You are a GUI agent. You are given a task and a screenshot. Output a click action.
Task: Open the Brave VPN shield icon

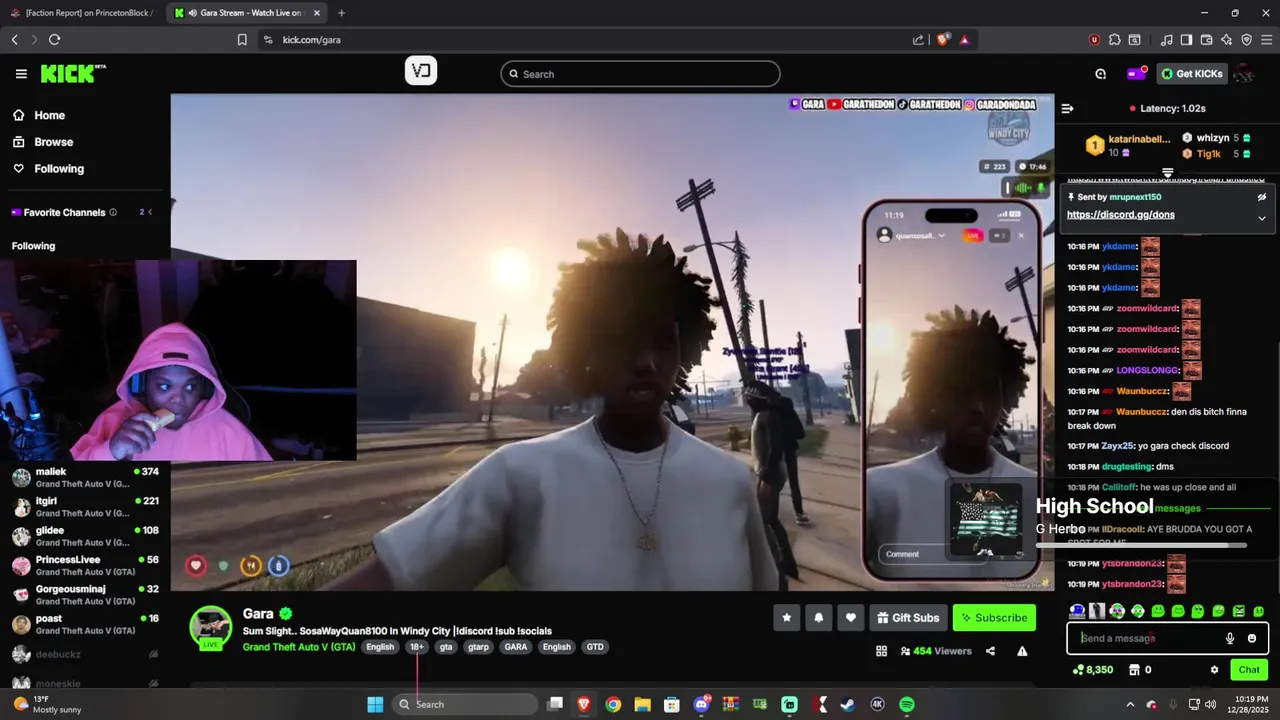click(x=1246, y=40)
